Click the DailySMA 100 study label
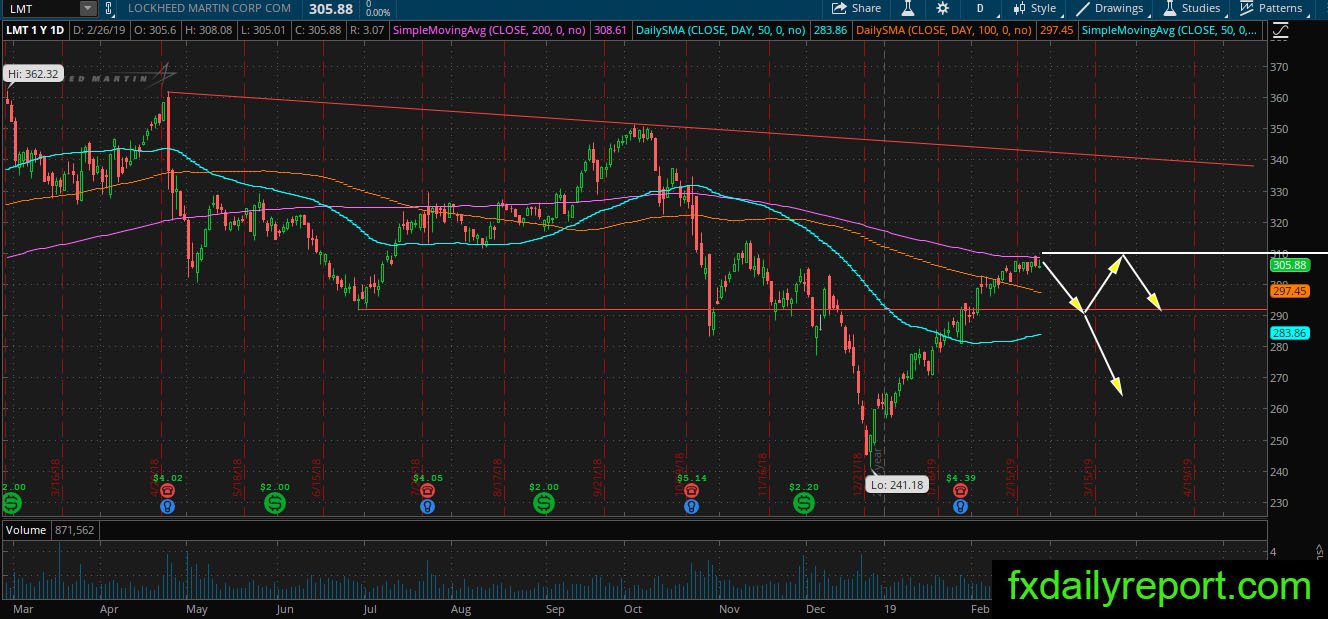This screenshot has height=619, width=1328. (x=946, y=31)
